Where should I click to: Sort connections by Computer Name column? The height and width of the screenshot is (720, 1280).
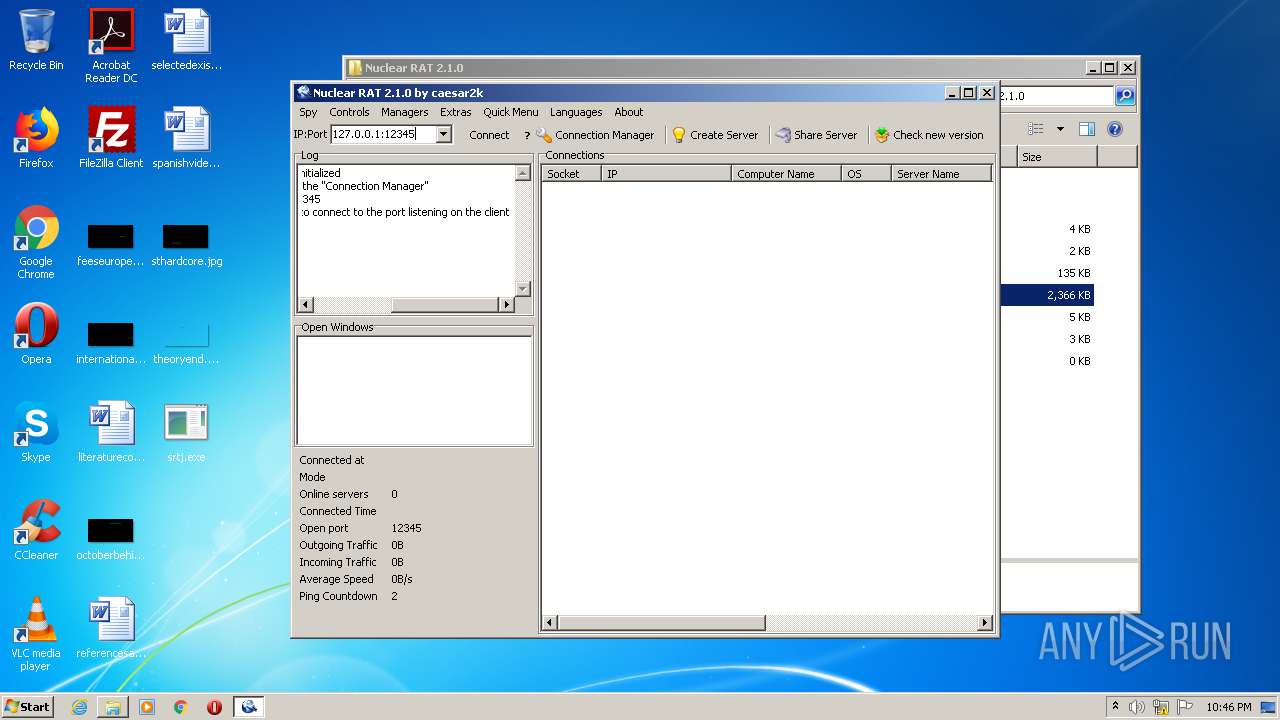pos(786,174)
